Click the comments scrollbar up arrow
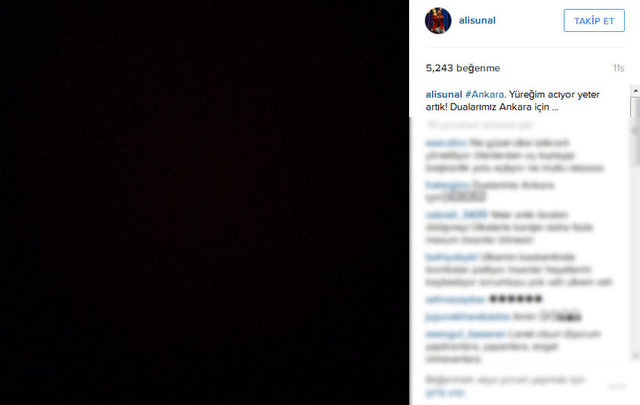Viewport: 640px width, 405px height. 636,90
